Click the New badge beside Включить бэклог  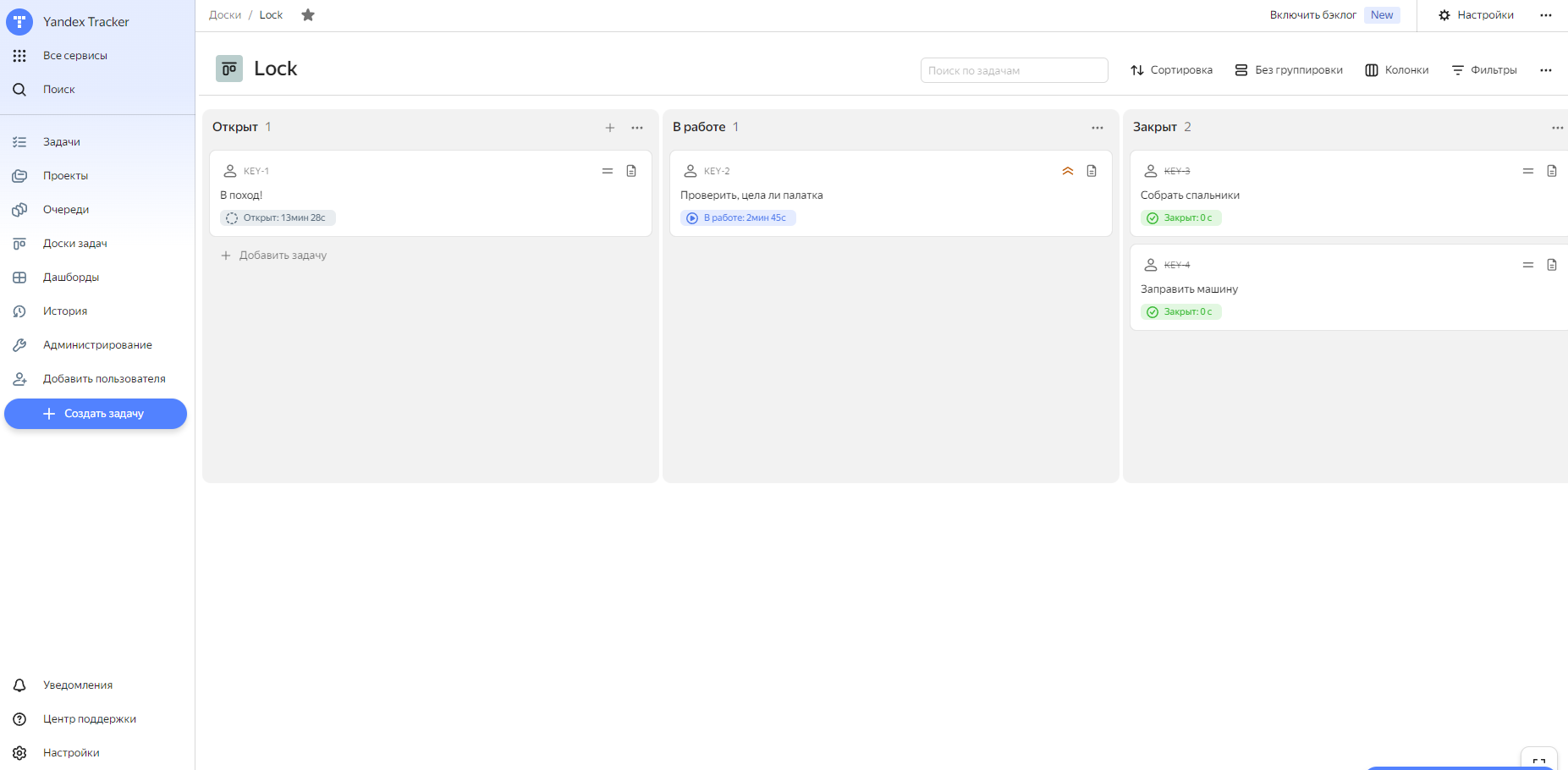[1382, 15]
